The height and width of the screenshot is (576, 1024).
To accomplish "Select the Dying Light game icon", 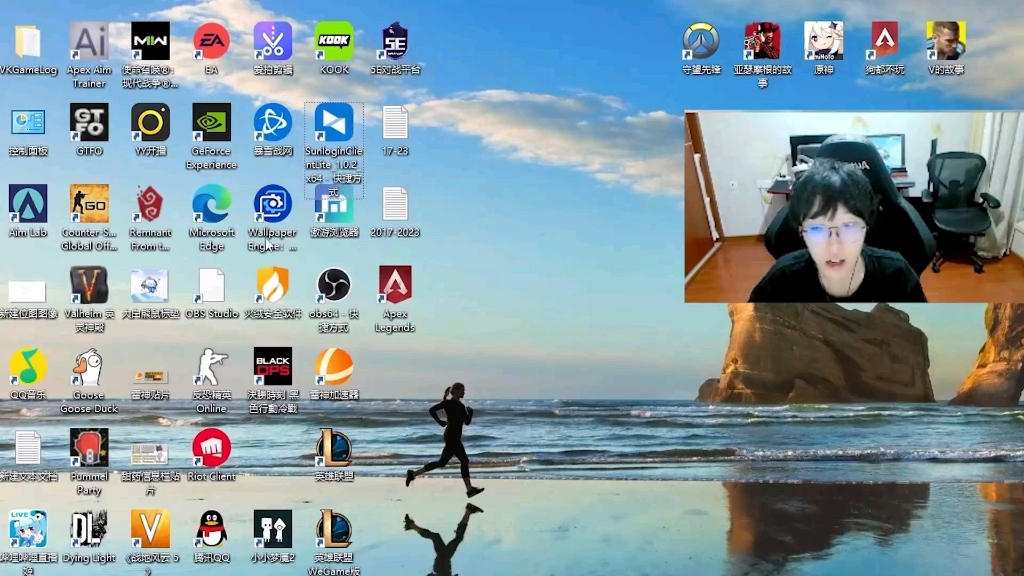I will [x=89, y=529].
